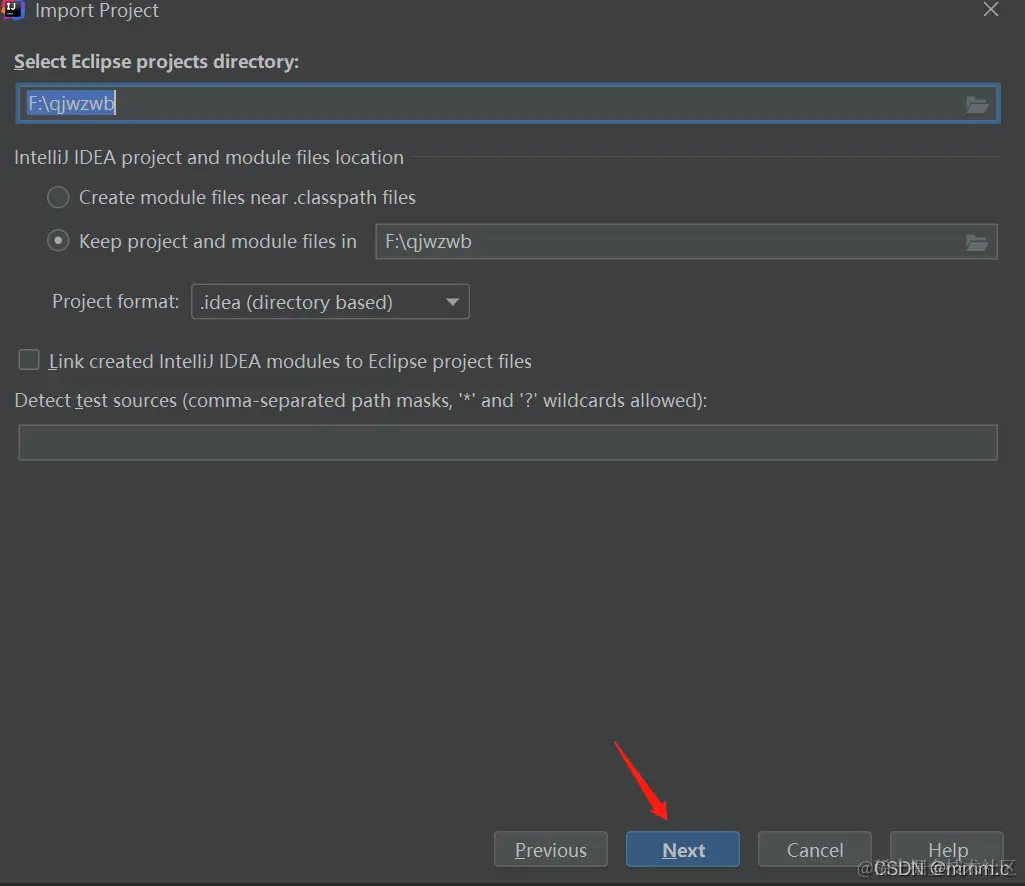The width and height of the screenshot is (1025, 886).
Task: Open the Project format dropdown
Action: click(330, 301)
